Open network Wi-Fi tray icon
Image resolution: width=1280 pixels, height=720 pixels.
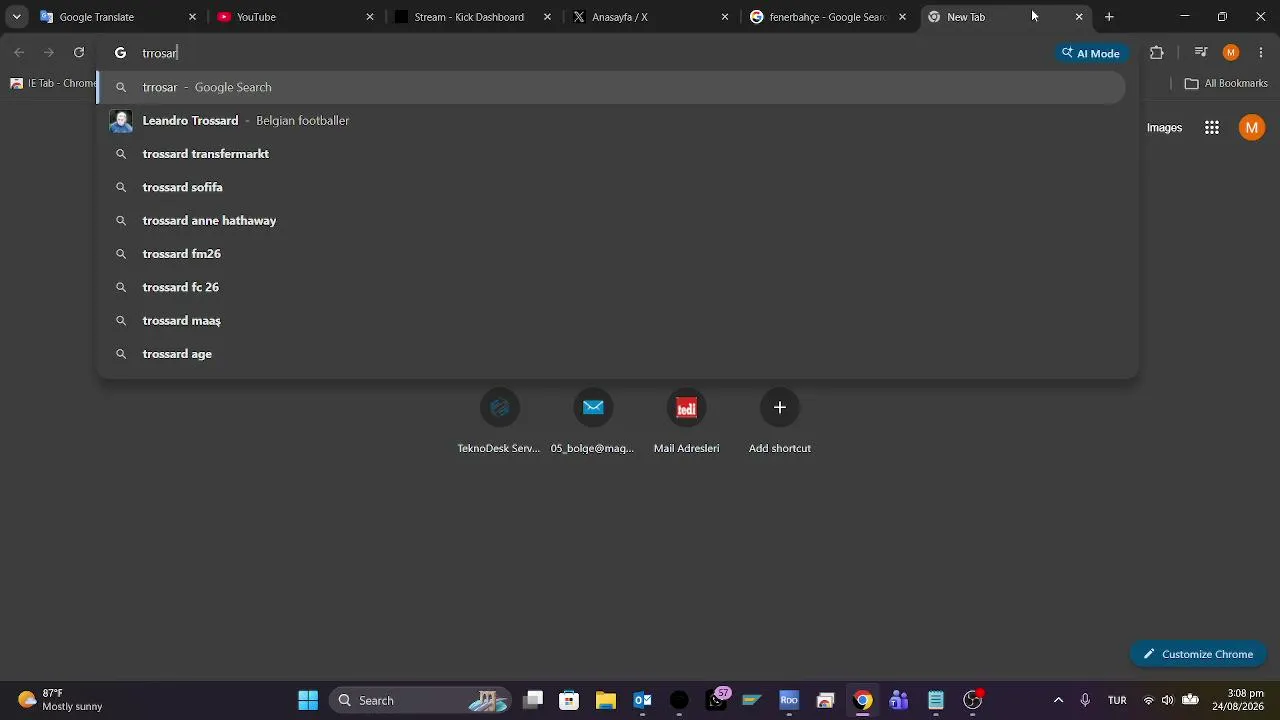(x=1148, y=700)
